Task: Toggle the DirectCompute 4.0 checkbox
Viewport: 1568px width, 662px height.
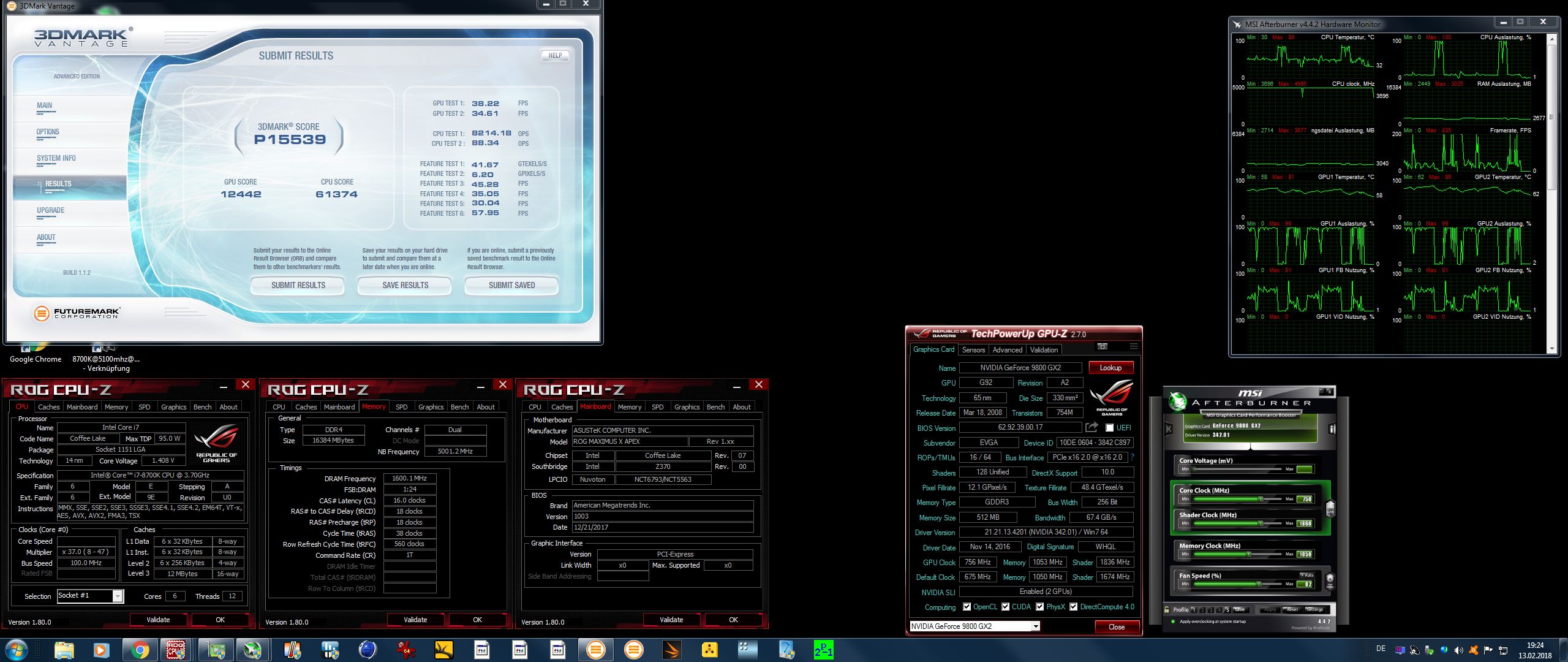Action: point(1073,607)
